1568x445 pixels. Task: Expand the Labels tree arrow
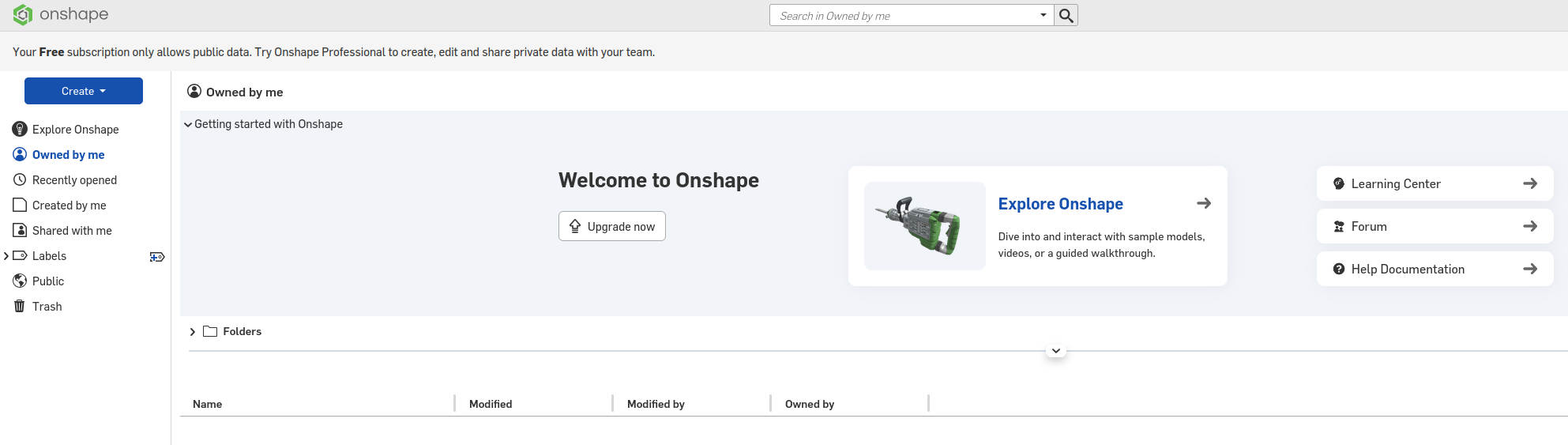(x=6, y=256)
